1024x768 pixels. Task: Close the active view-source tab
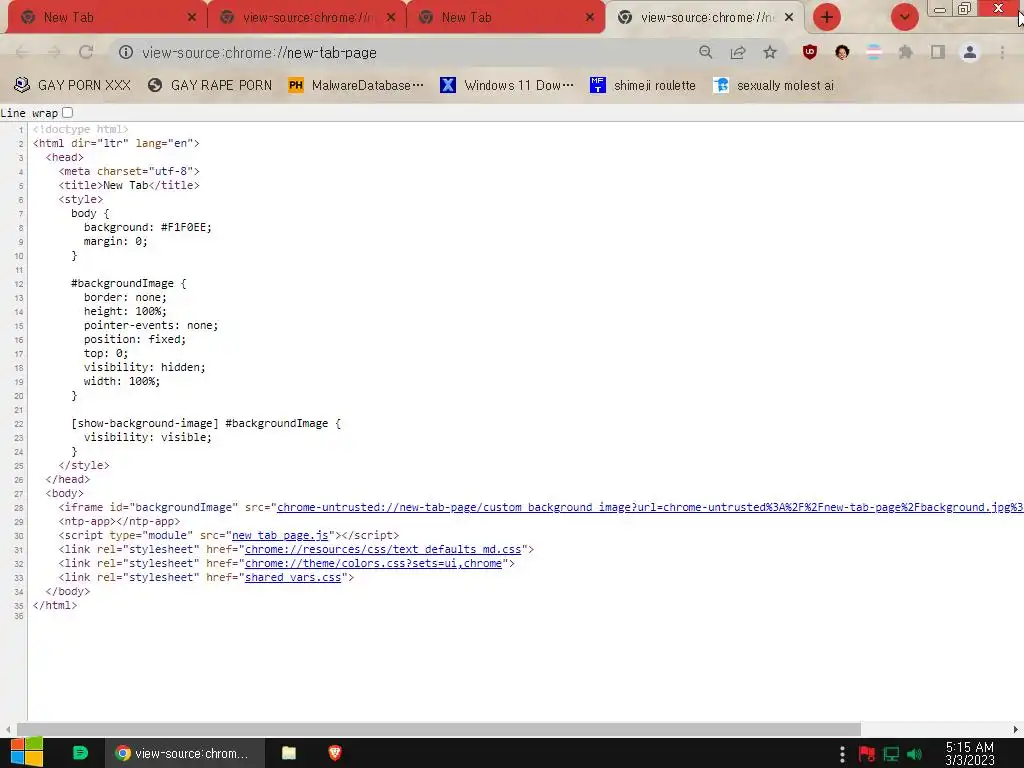[x=789, y=18]
